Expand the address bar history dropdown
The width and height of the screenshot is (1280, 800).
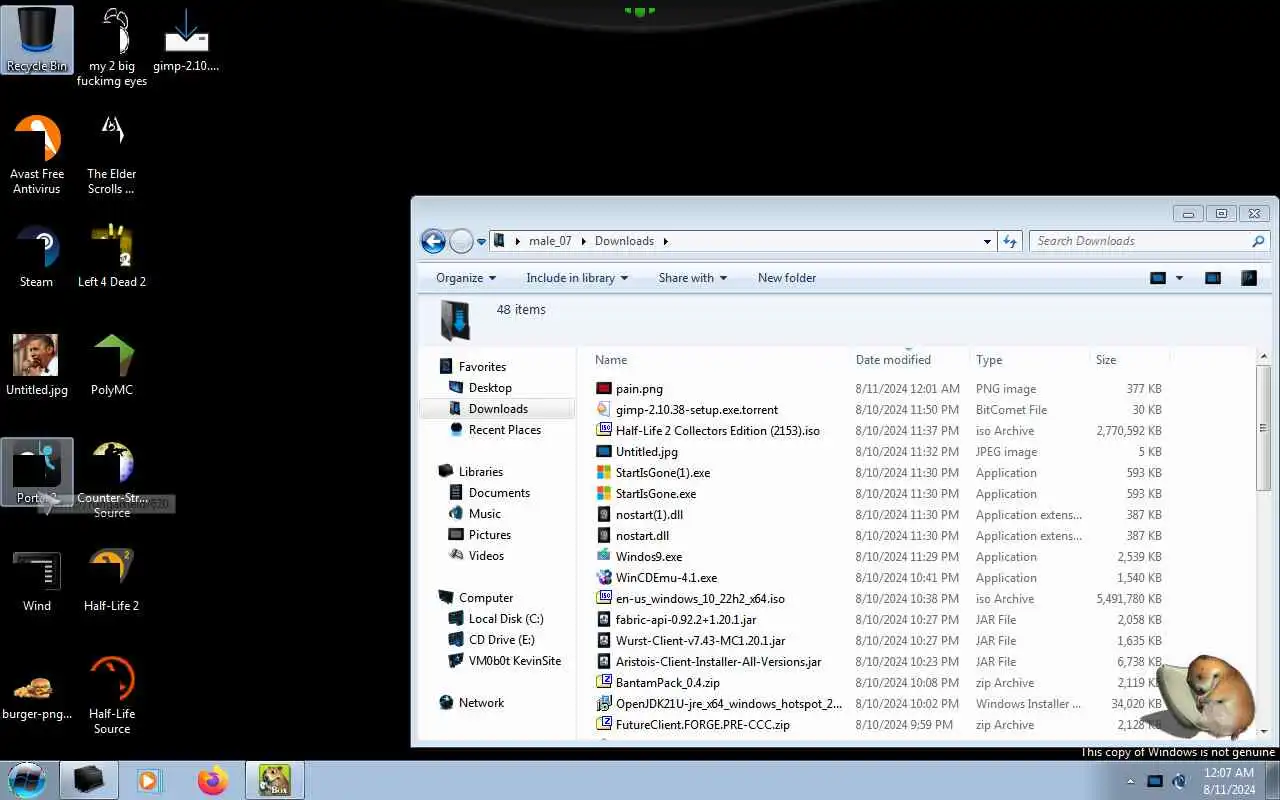987,241
